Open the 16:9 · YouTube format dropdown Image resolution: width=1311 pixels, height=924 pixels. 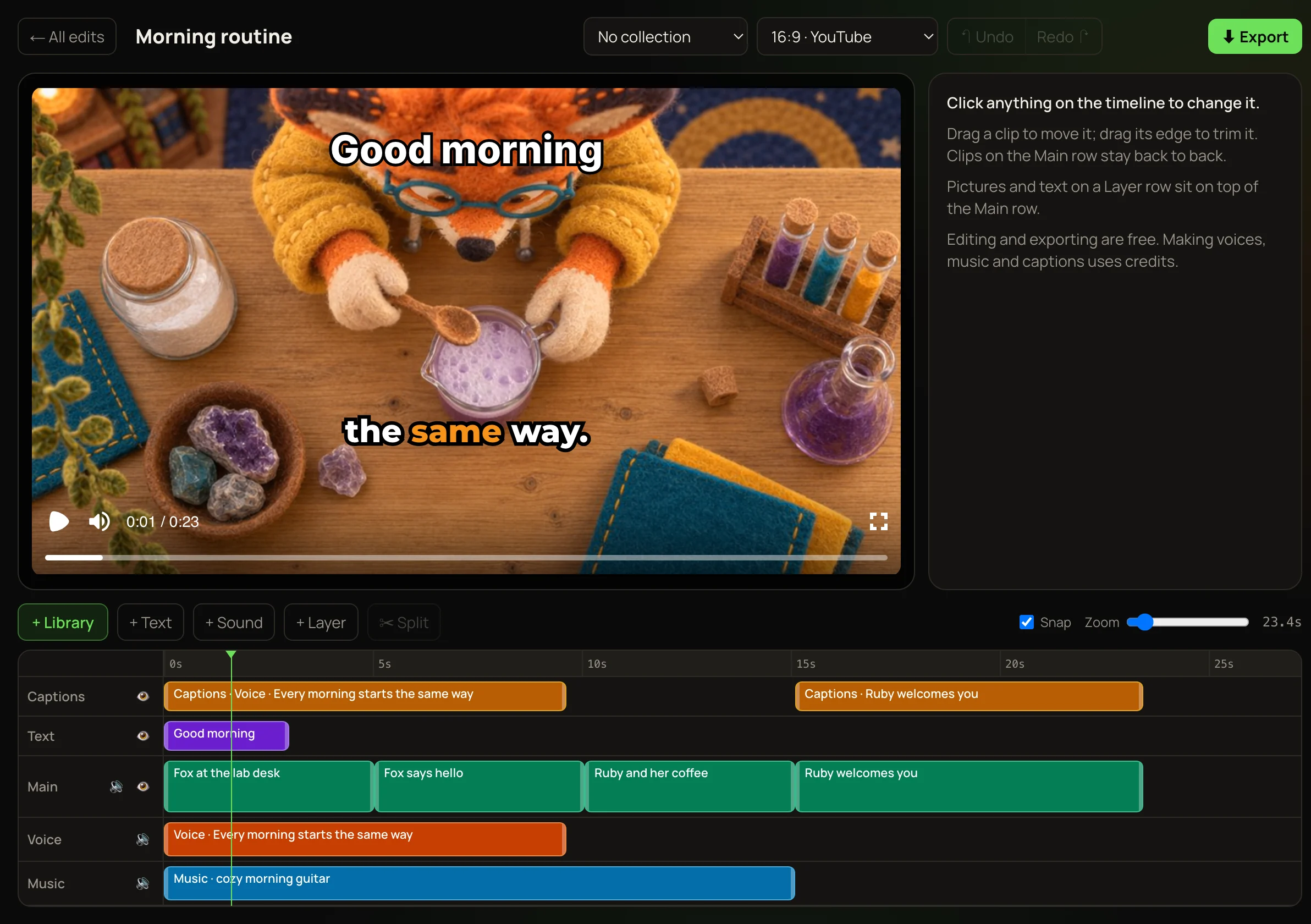point(847,36)
